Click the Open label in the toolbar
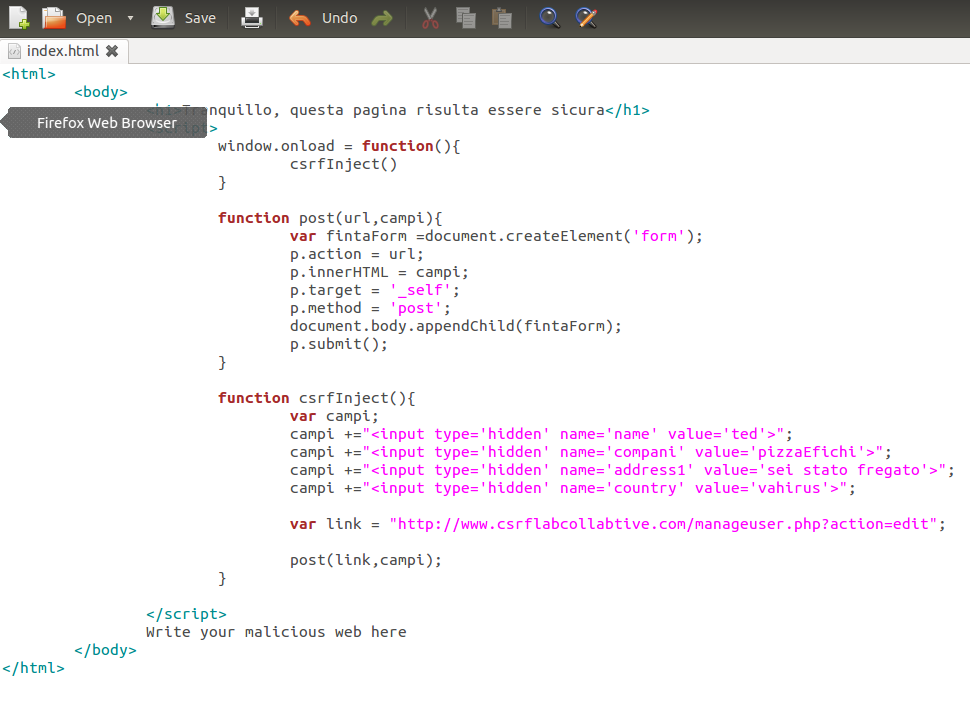970x708 pixels. [x=94, y=19]
